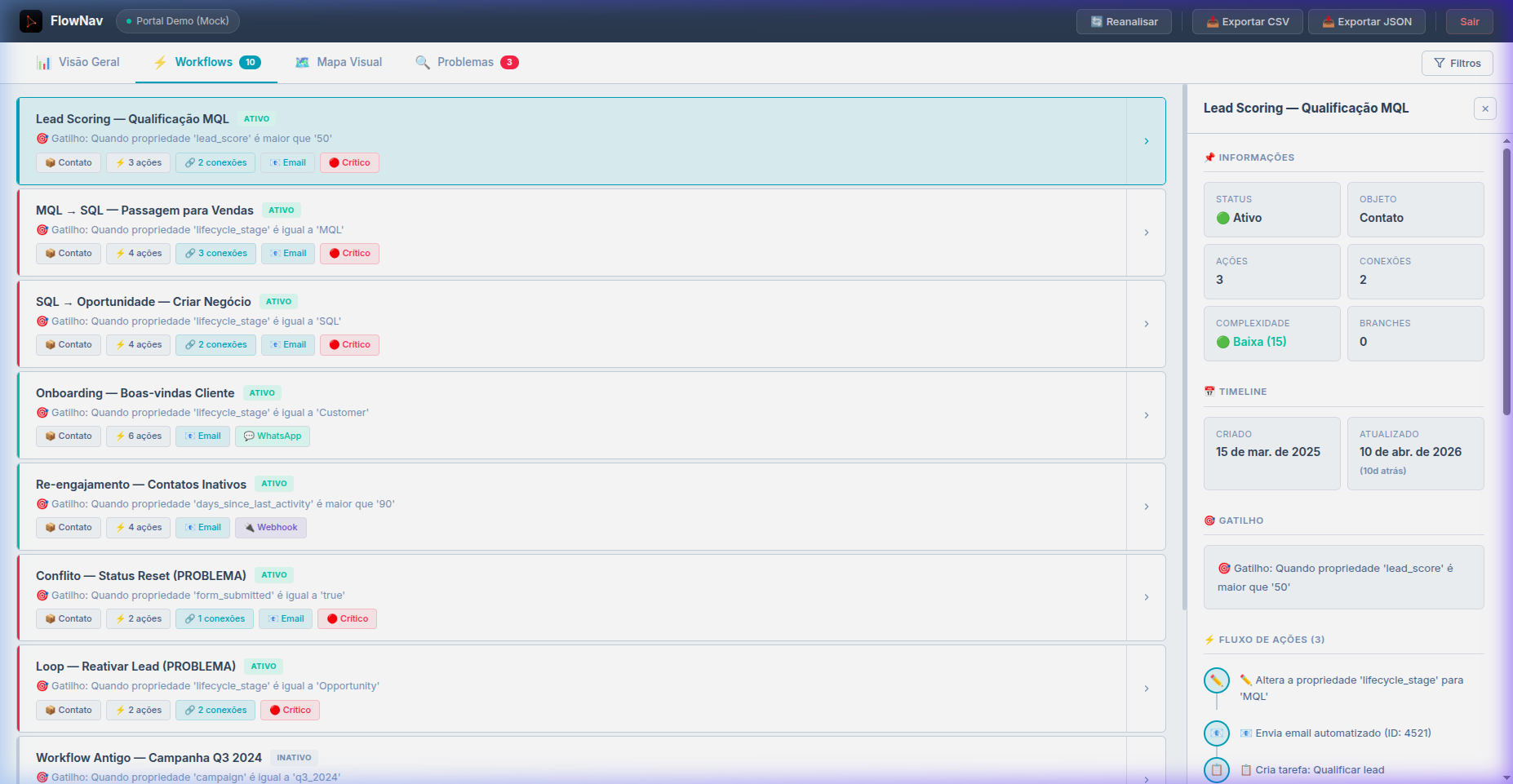Click the Crítico badge on Loop workflow

[x=290, y=711]
